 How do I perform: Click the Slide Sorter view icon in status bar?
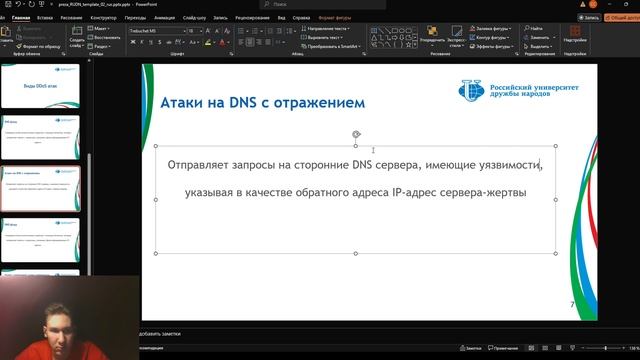coord(545,348)
